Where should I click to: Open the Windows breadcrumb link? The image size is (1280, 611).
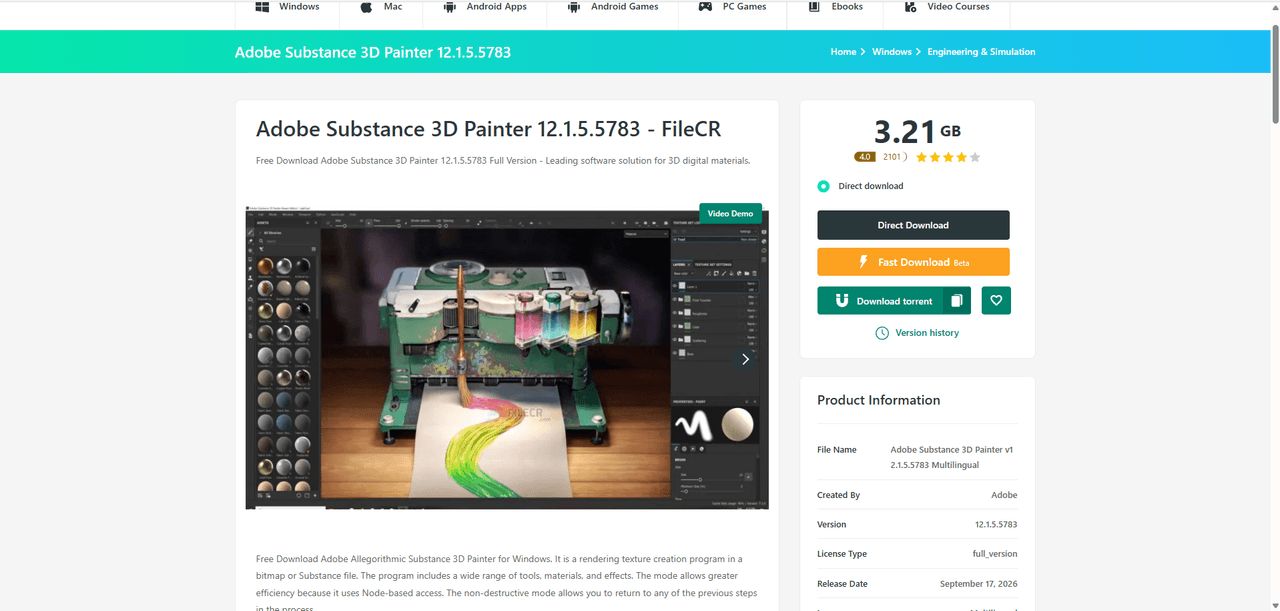892,52
